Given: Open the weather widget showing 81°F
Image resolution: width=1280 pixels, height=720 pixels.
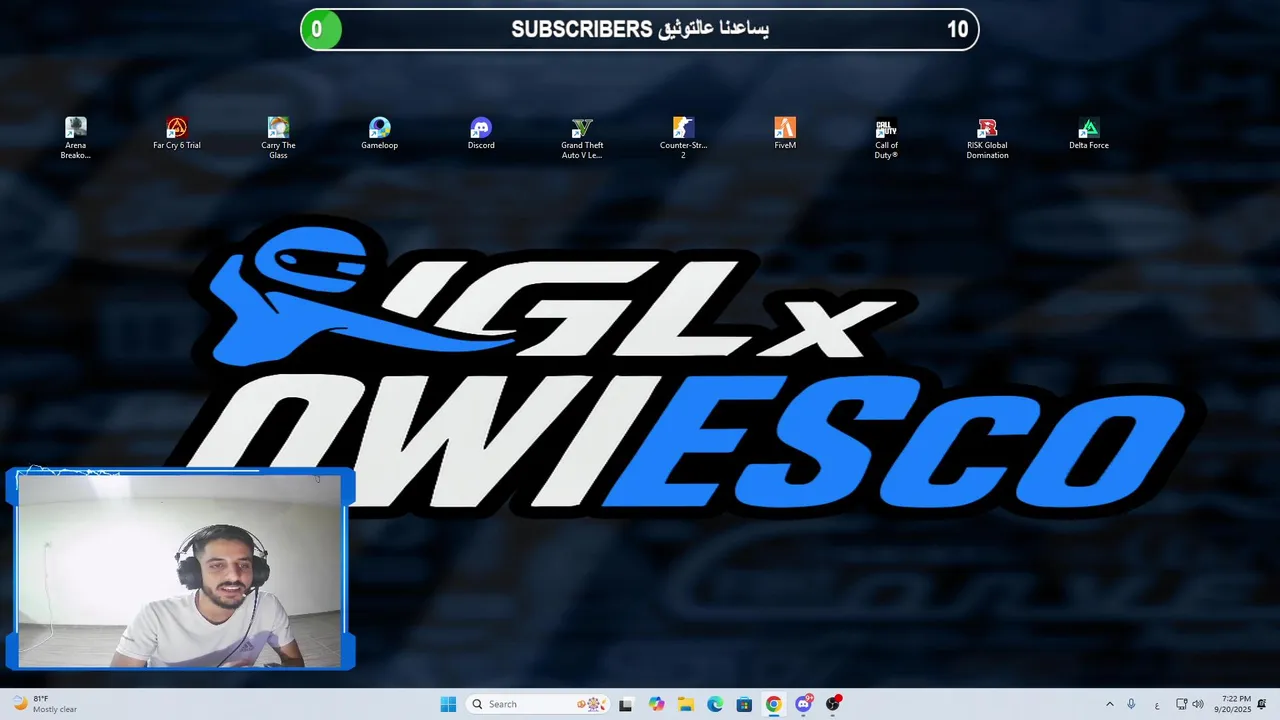Looking at the screenshot, I should point(45,704).
